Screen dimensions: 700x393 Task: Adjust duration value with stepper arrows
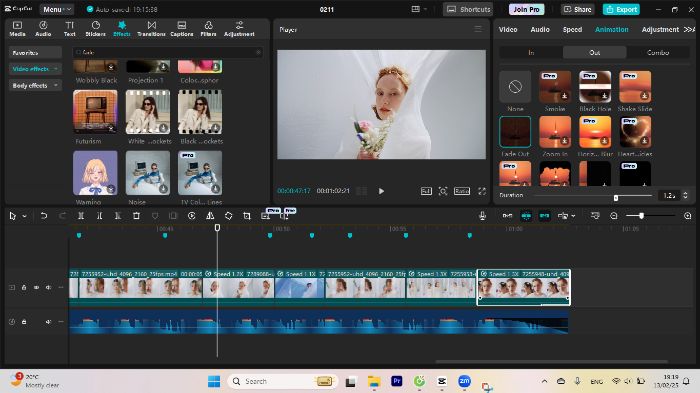point(685,196)
